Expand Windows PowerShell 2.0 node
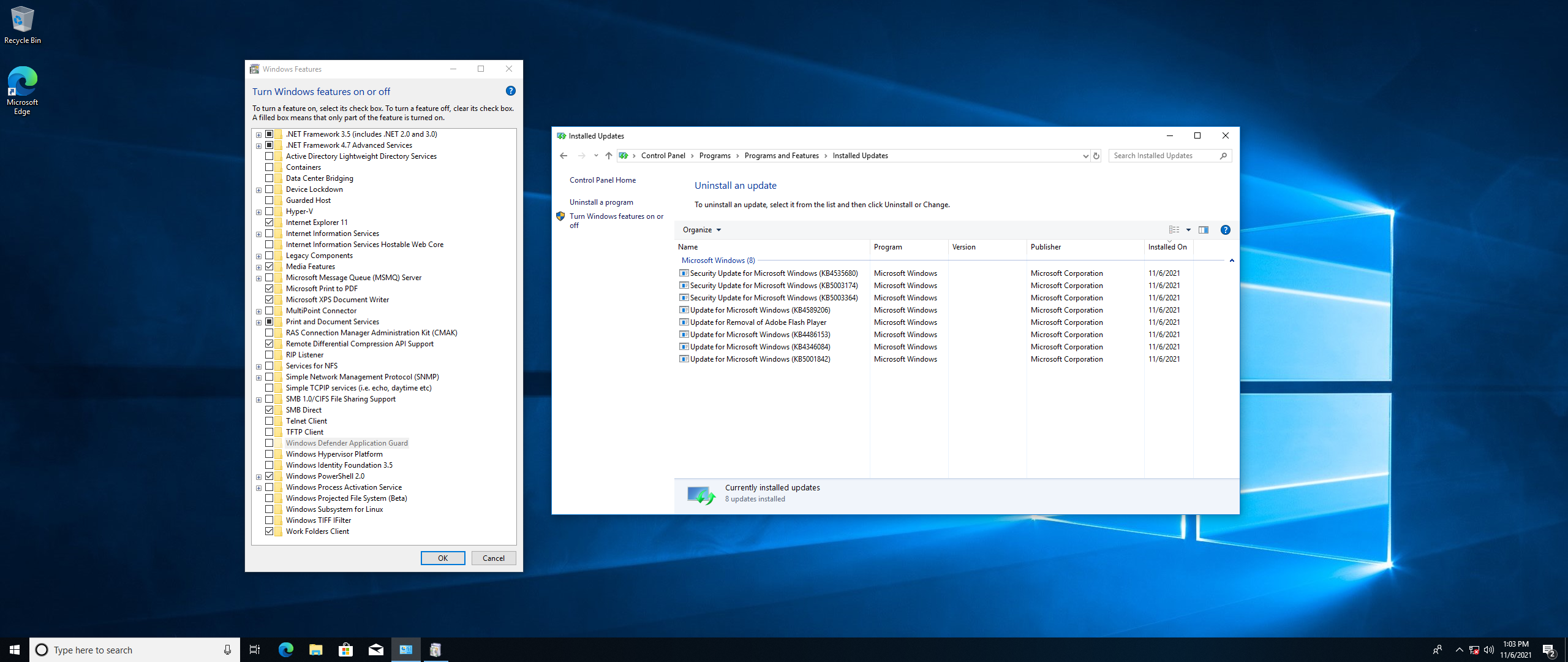 pos(258,477)
